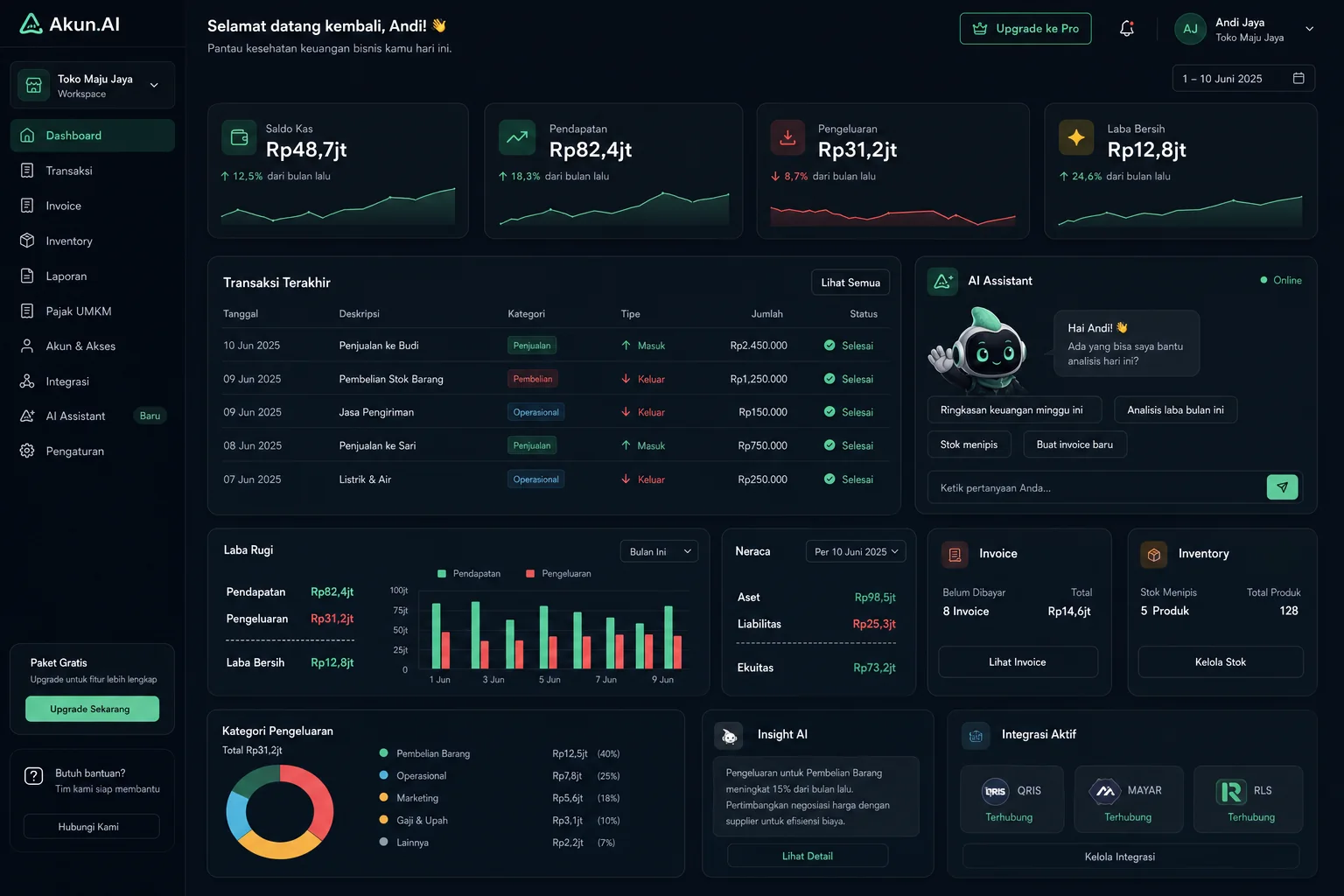Click the Laba Bersih sparkle icon

point(1076,137)
